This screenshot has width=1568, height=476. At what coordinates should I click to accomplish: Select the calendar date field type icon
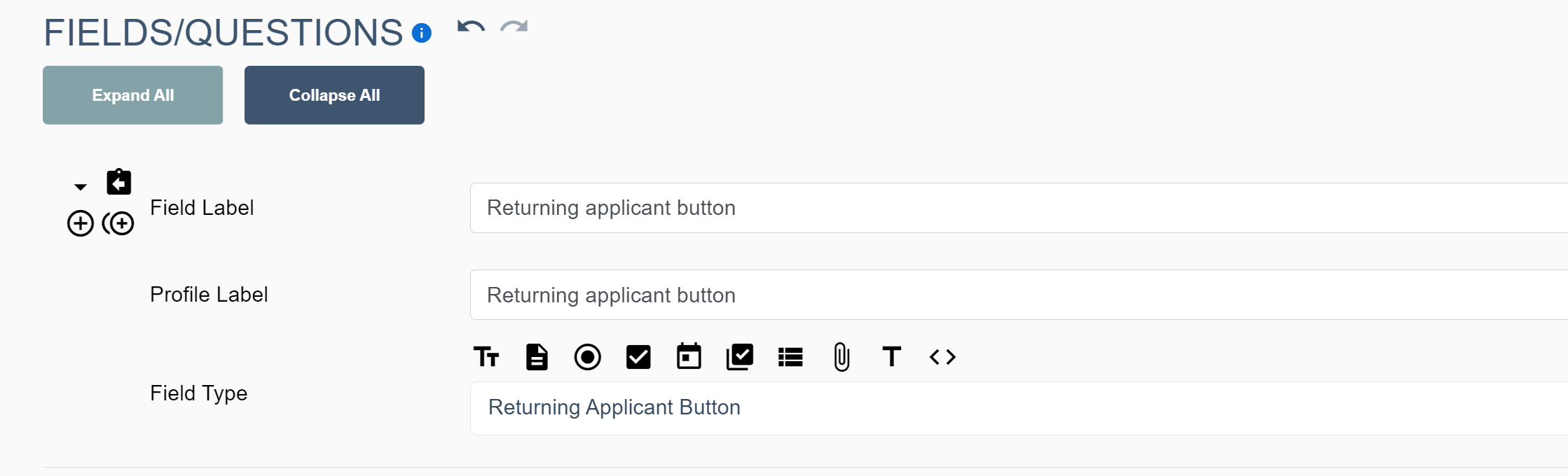(689, 357)
